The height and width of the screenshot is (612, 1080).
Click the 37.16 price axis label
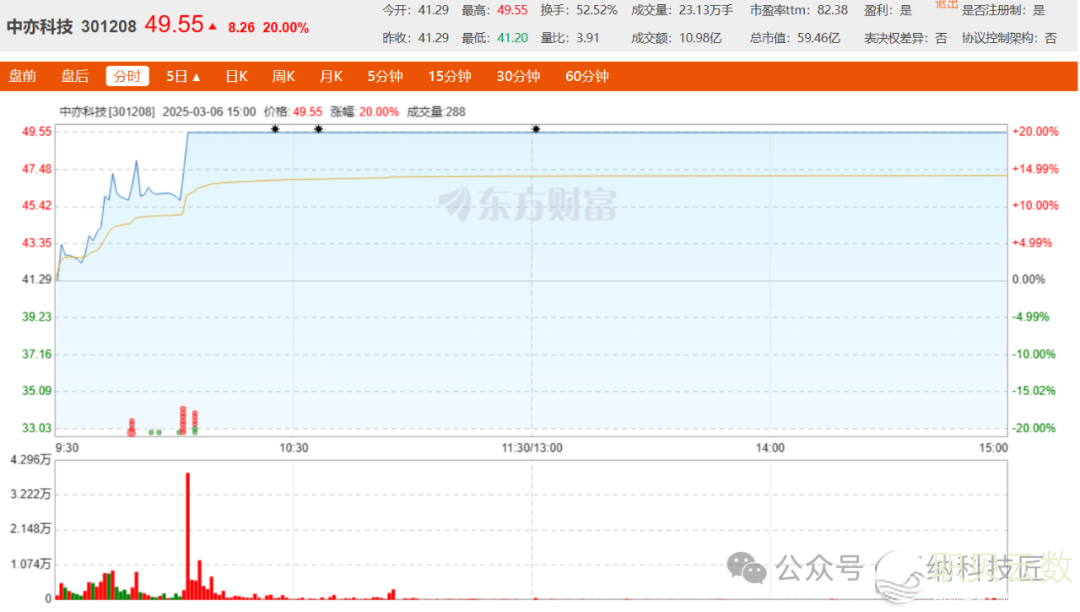coord(37,354)
